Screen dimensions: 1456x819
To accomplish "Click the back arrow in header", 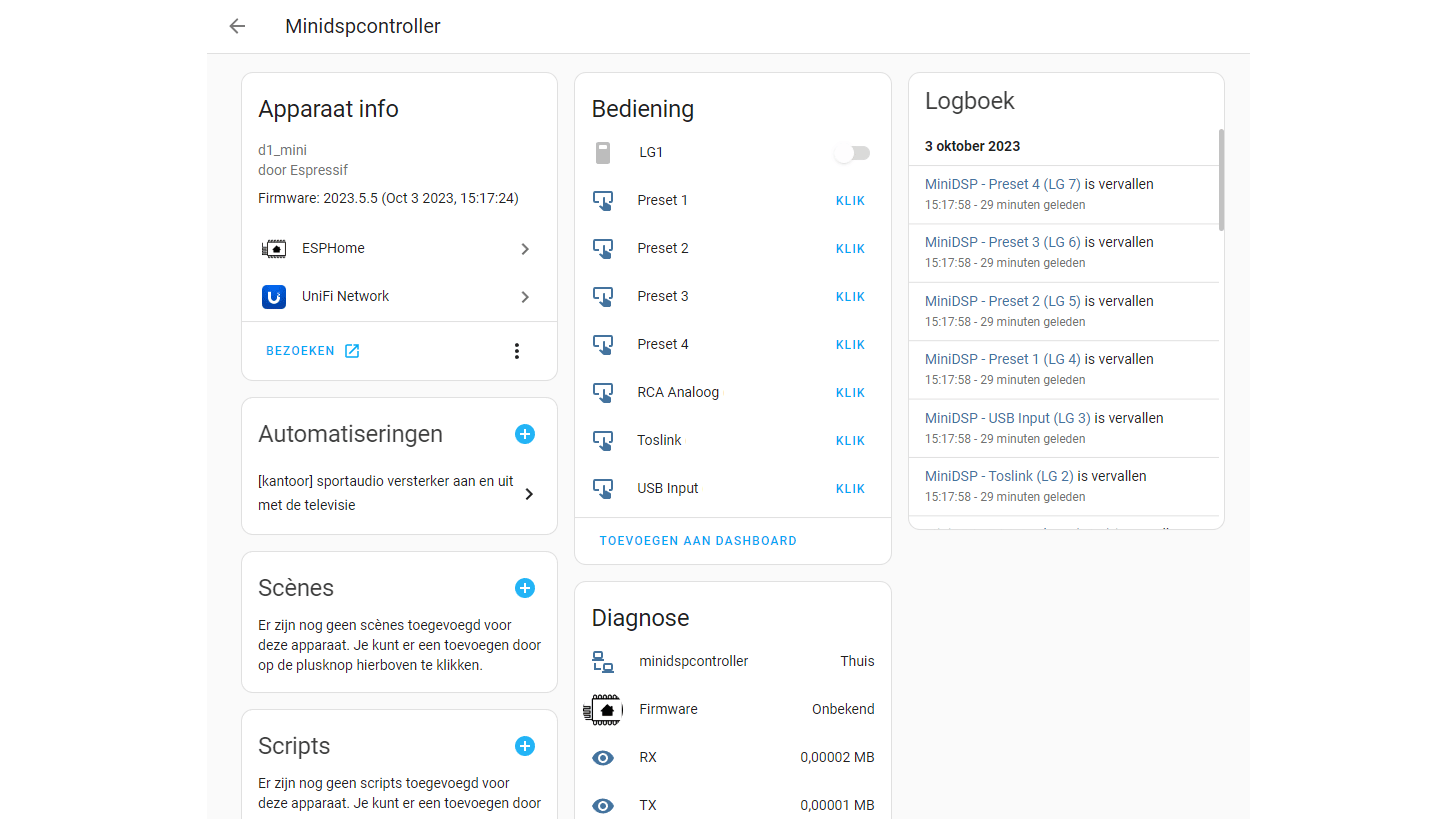I will coord(237,27).
